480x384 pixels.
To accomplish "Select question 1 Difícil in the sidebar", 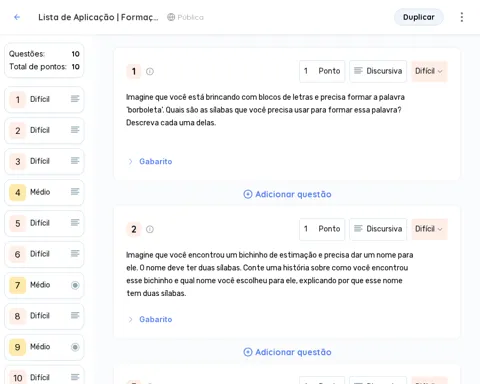I will click(44, 99).
